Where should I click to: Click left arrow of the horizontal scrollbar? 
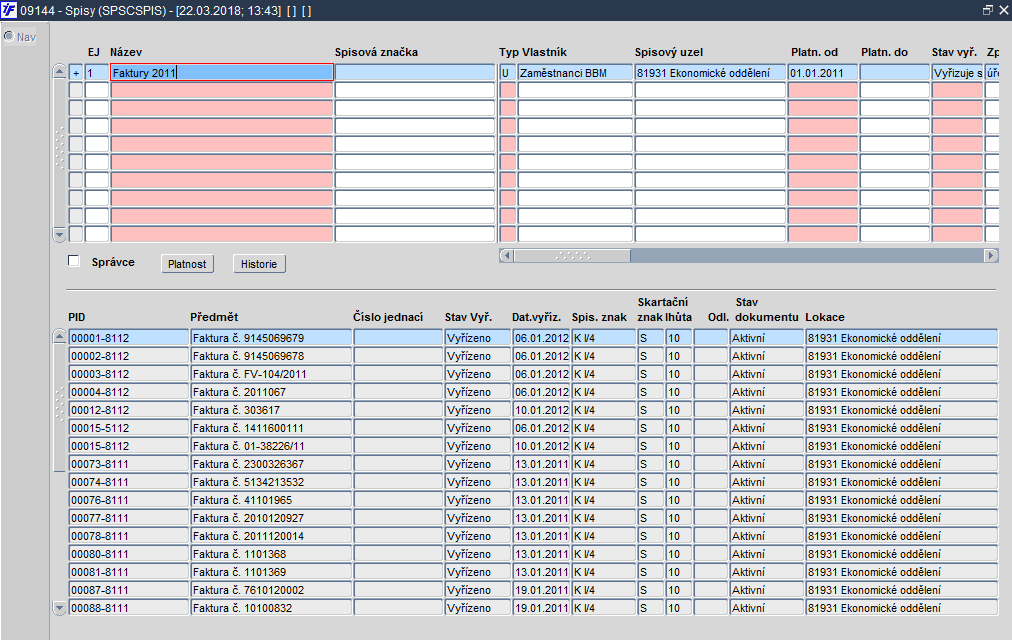(x=507, y=255)
